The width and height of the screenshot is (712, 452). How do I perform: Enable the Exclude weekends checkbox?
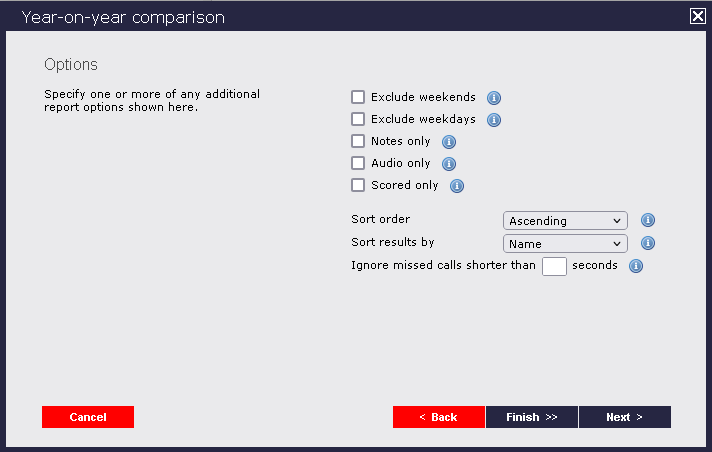(358, 98)
